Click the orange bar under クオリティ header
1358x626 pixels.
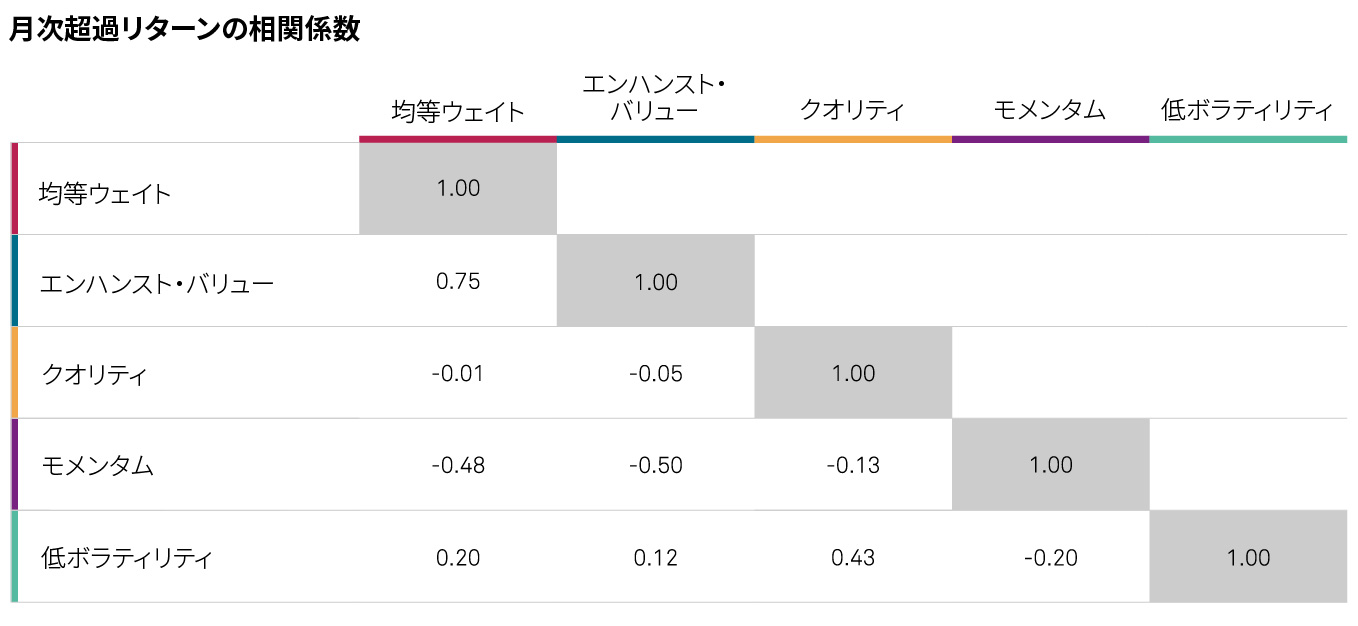853,139
